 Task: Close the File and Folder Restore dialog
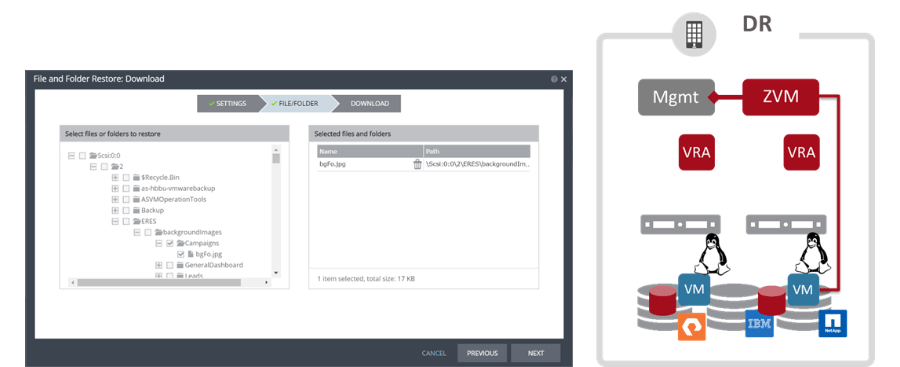pyautogui.click(x=564, y=79)
